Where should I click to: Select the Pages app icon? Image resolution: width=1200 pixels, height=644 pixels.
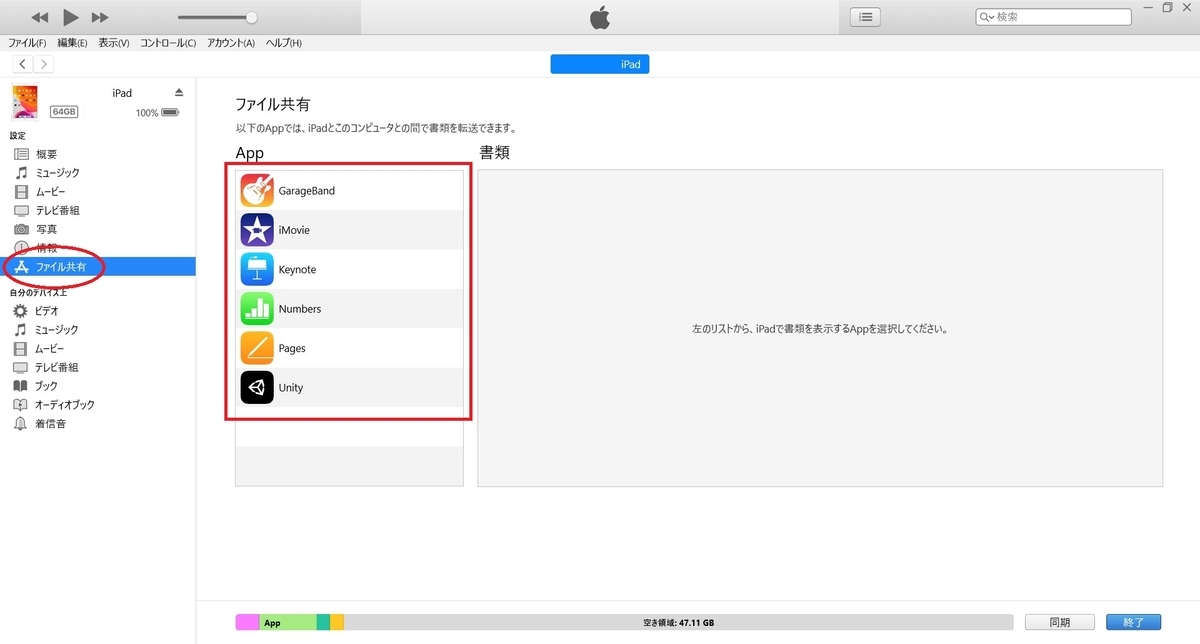click(x=257, y=348)
